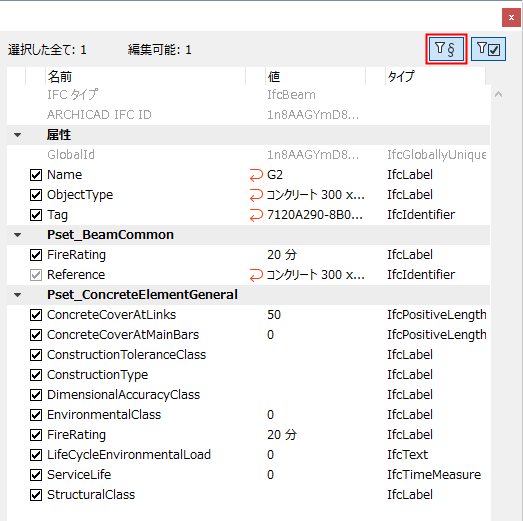This screenshot has width=523, height=521.
Task: Edit ConcreteCoverAtMainBars value 0
Action: click(x=271, y=335)
